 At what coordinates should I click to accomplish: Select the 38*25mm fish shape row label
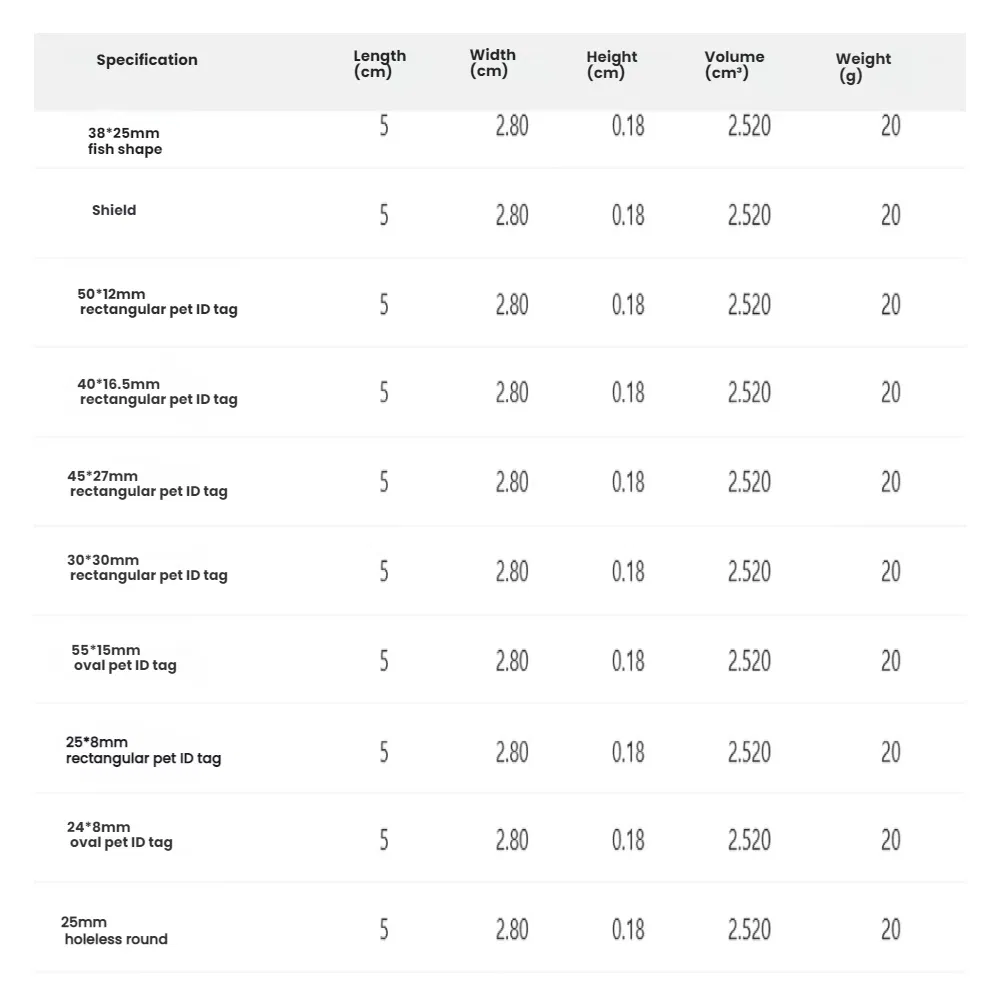click(x=124, y=141)
